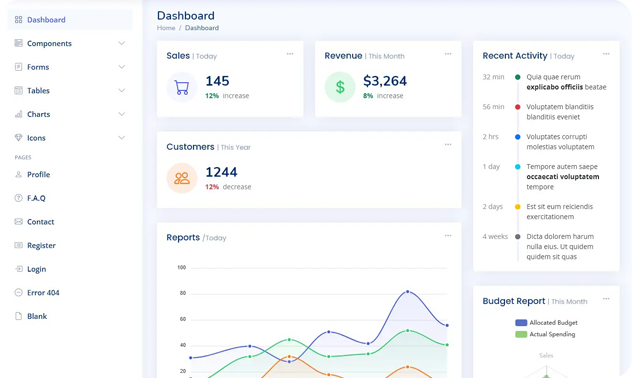This screenshot has height=378, width=632.
Task: Toggle the Allocated Budget legend swatch
Action: point(521,323)
